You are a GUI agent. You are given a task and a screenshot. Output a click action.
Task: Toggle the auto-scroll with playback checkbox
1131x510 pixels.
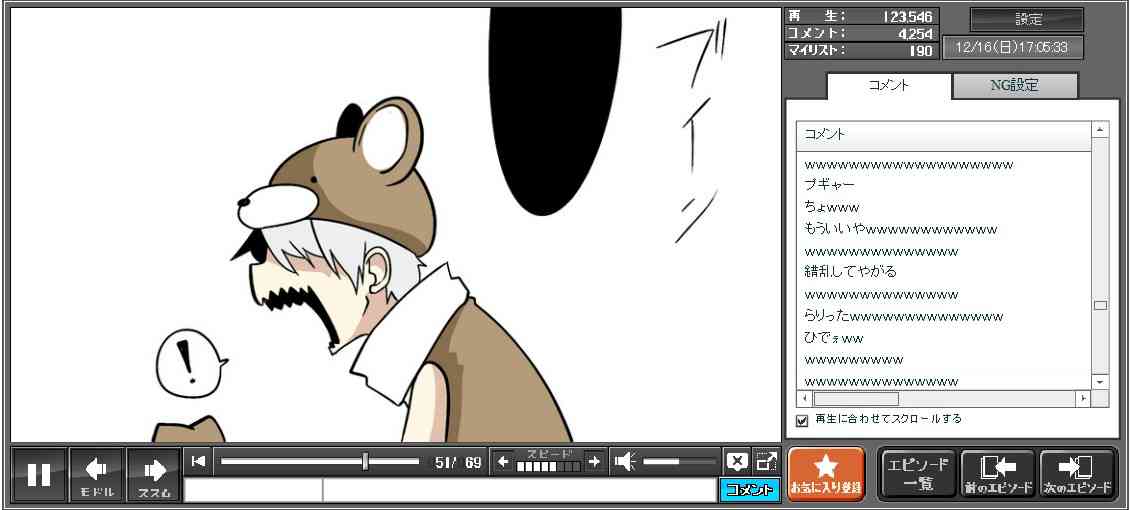[x=802, y=420]
